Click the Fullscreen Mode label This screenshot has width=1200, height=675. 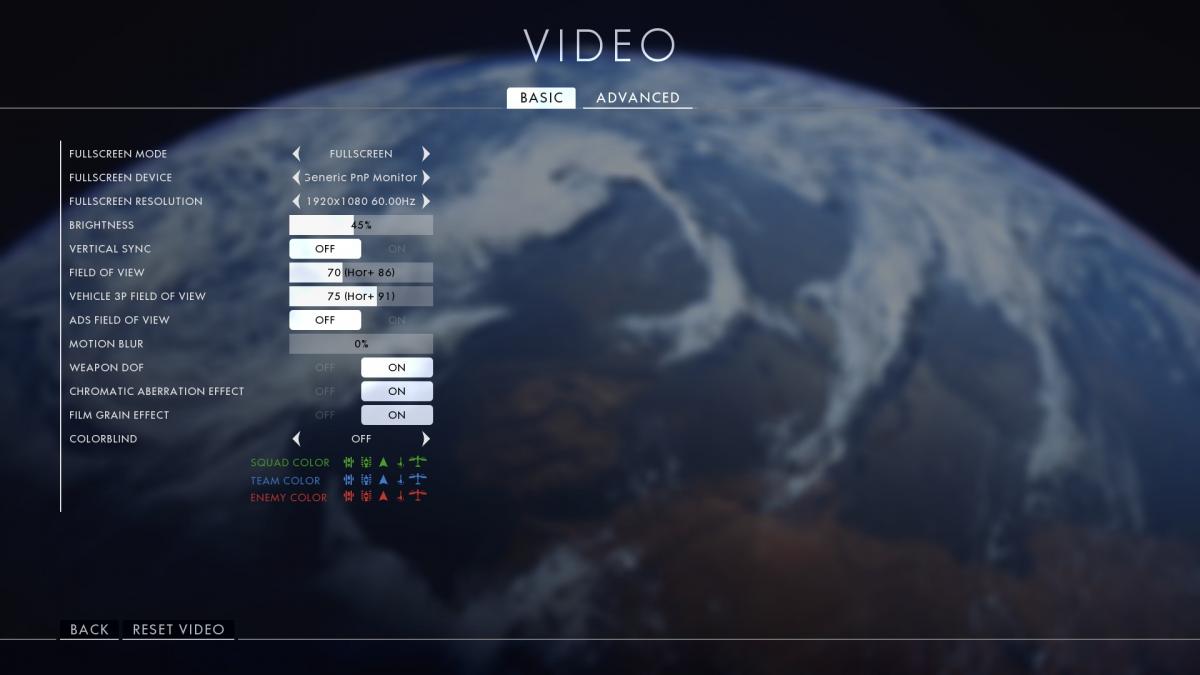pyautogui.click(x=118, y=154)
